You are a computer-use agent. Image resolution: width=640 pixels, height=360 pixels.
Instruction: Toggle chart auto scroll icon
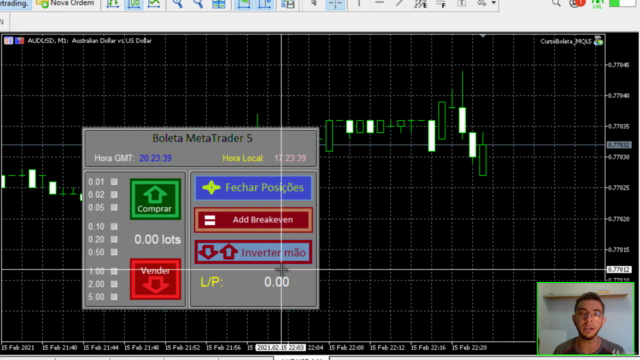[244, 4]
